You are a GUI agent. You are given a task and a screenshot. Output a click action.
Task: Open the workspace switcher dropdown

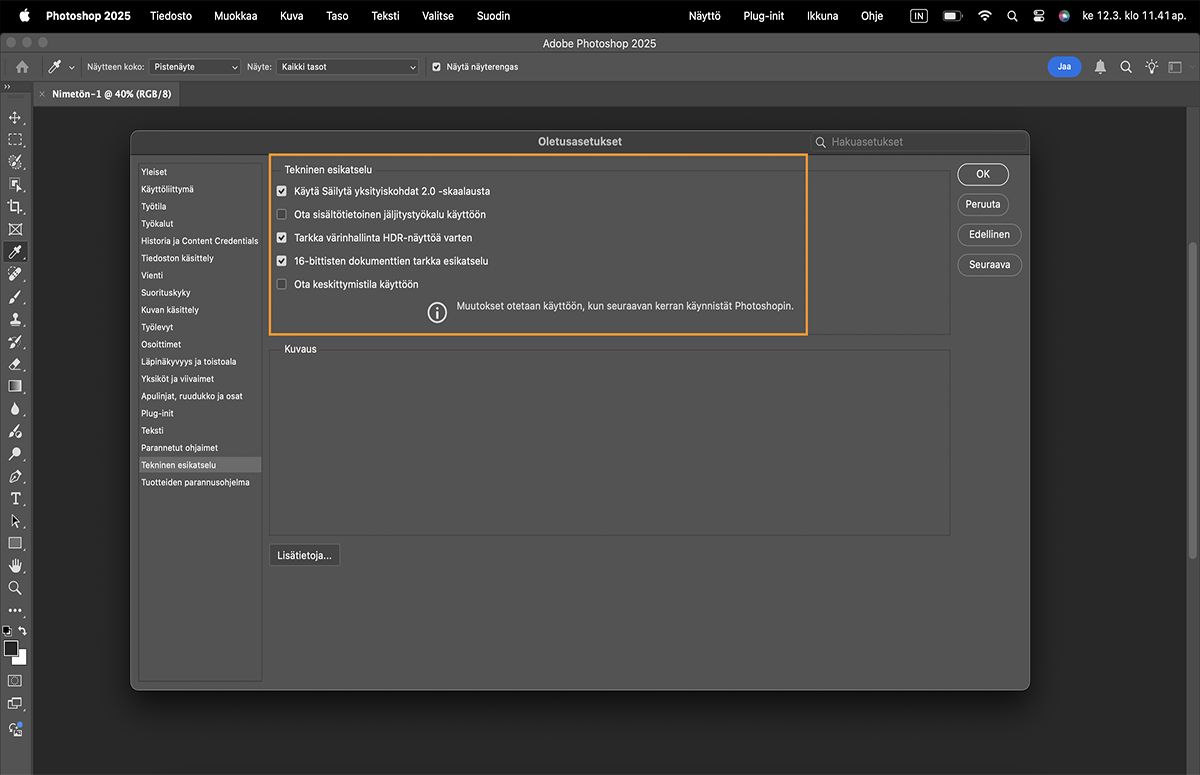click(x=1176, y=67)
